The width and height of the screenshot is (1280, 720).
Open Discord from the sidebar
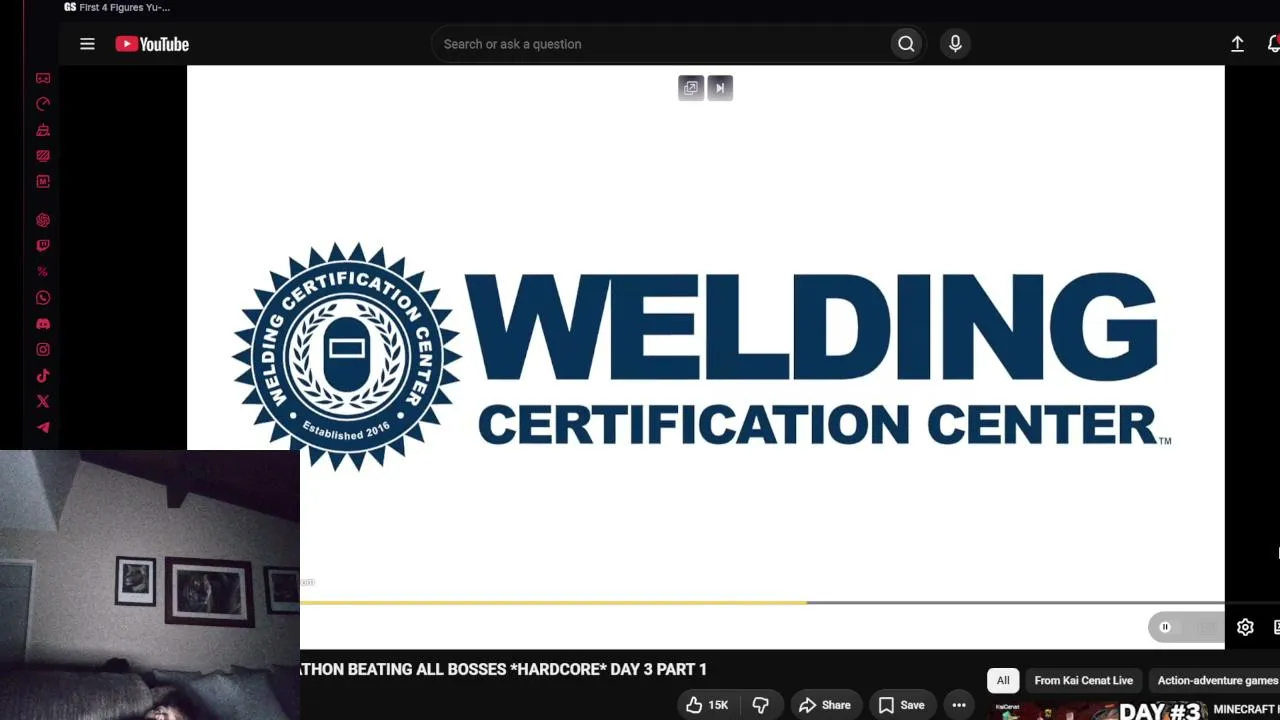tap(43, 324)
